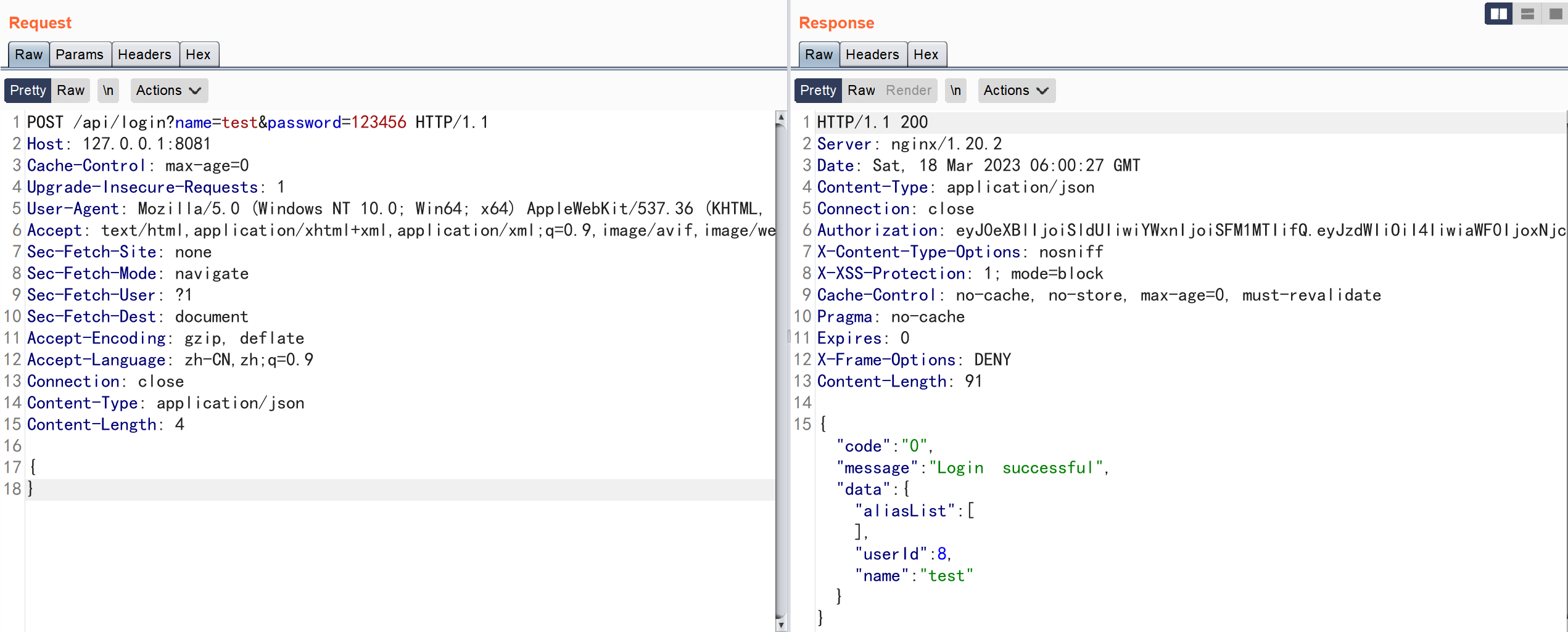Image resolution: width=1568 pixels, height=632 pixels.
Task: Click the Expires: 0 line
Action: coord(864,338)
